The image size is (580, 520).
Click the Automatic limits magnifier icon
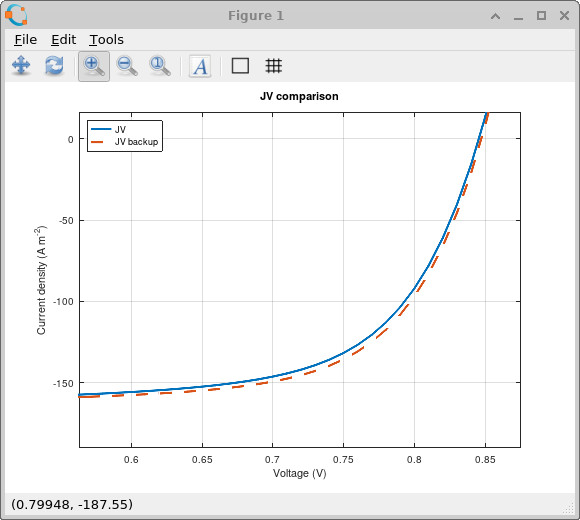160,66
